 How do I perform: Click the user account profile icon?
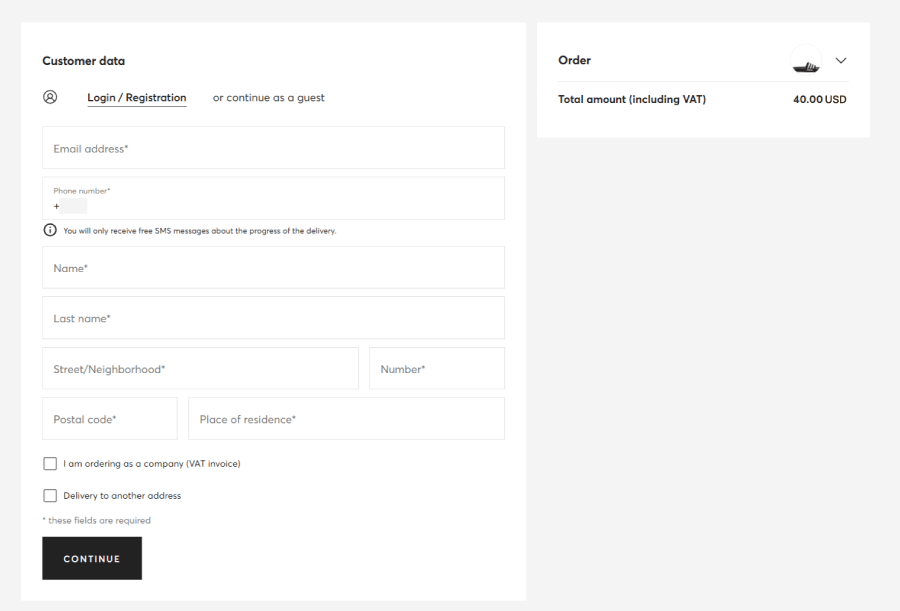coord(50,97)
